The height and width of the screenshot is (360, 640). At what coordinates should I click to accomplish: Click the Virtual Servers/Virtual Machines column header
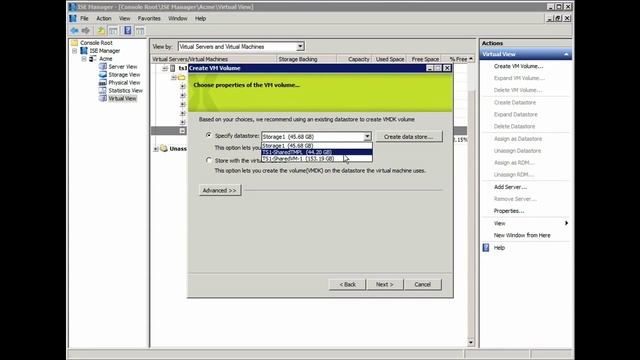[x=213, y=59]
